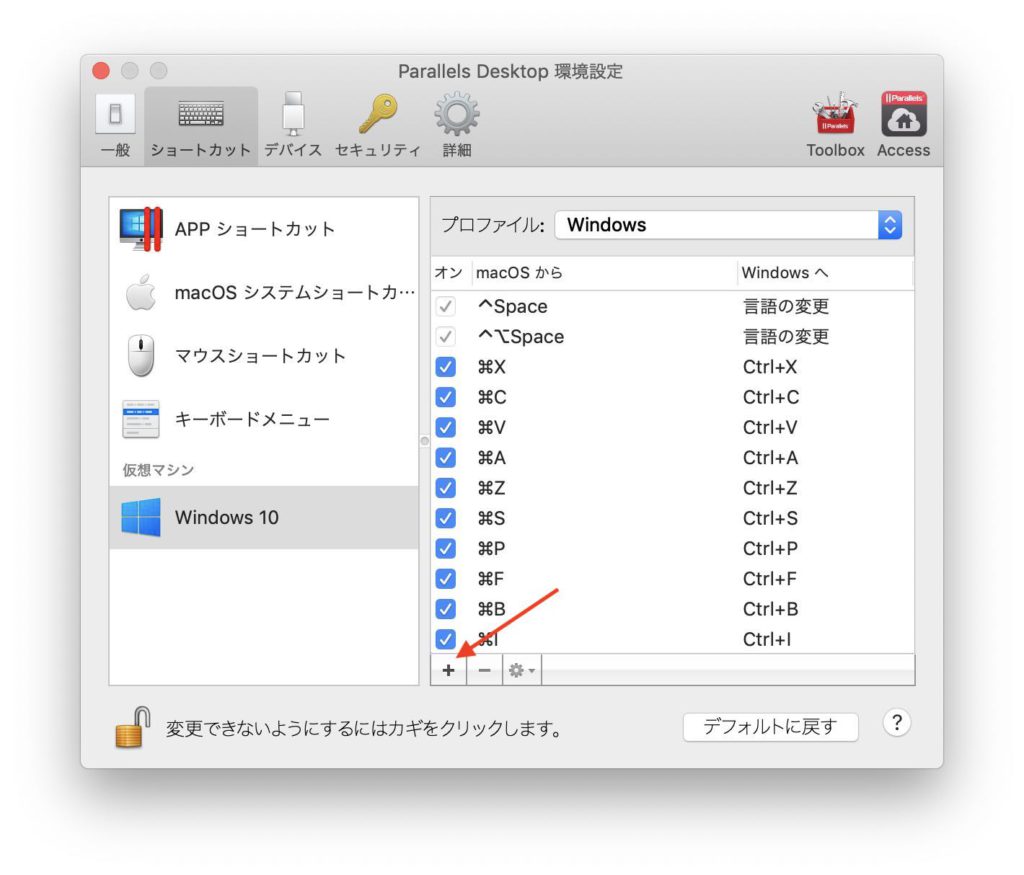The width and height of the screenshot is (1024, 875).
Task: Click the ⌘Z shortcut text
Action: (491, 488)
